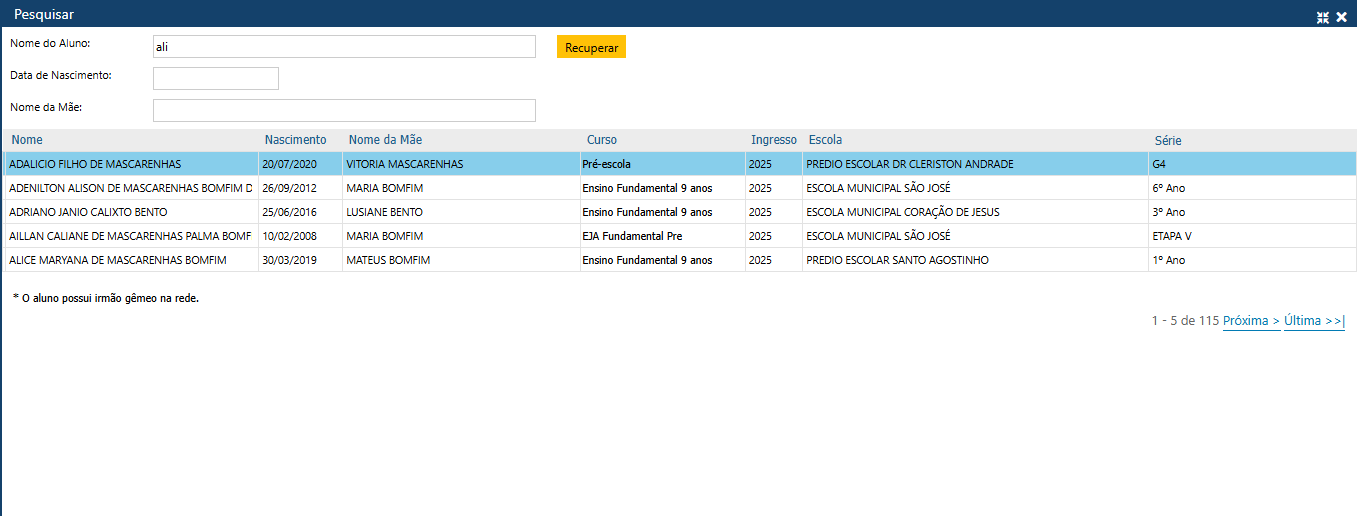
Task: Select the EJA Fundamental Pre course row
Action: (x=632, y=236)
